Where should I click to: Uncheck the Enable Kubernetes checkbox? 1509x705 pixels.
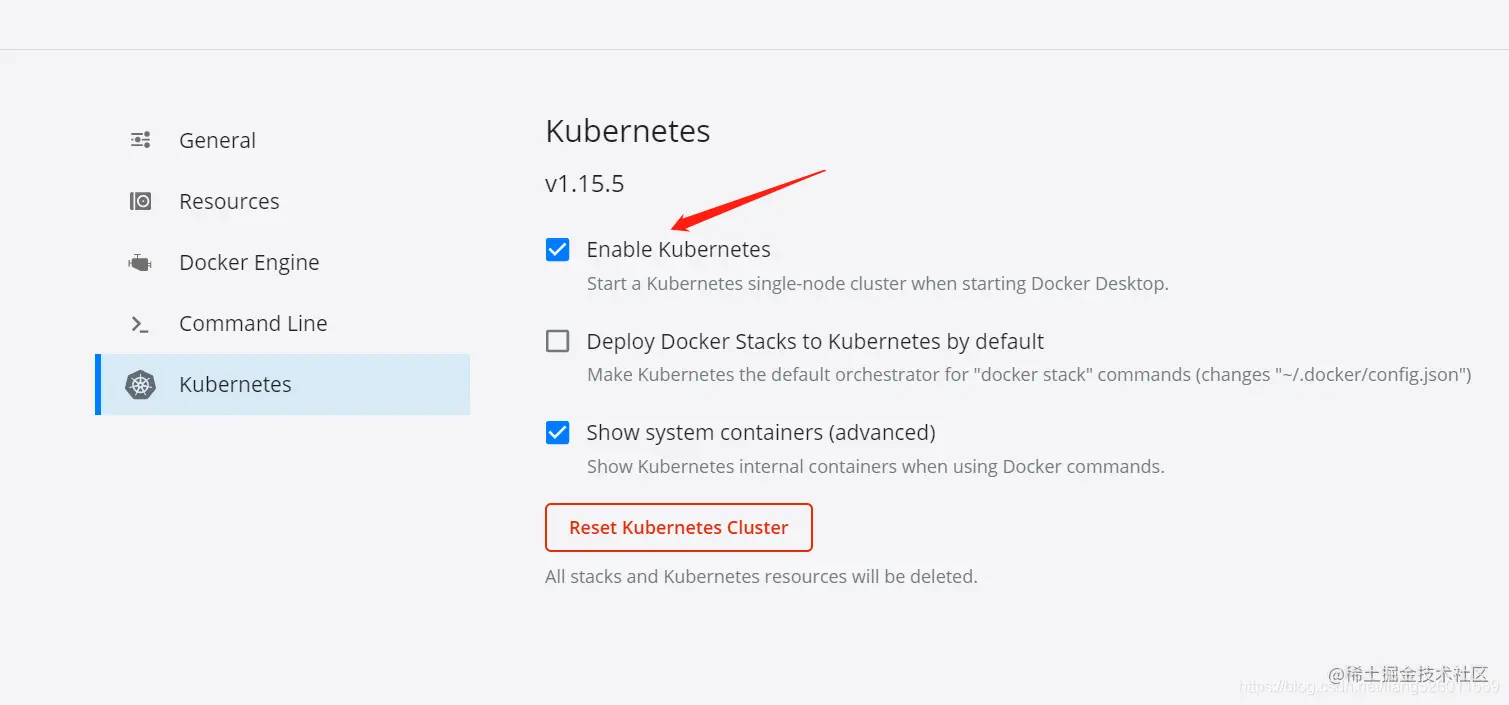coord(558,250)
